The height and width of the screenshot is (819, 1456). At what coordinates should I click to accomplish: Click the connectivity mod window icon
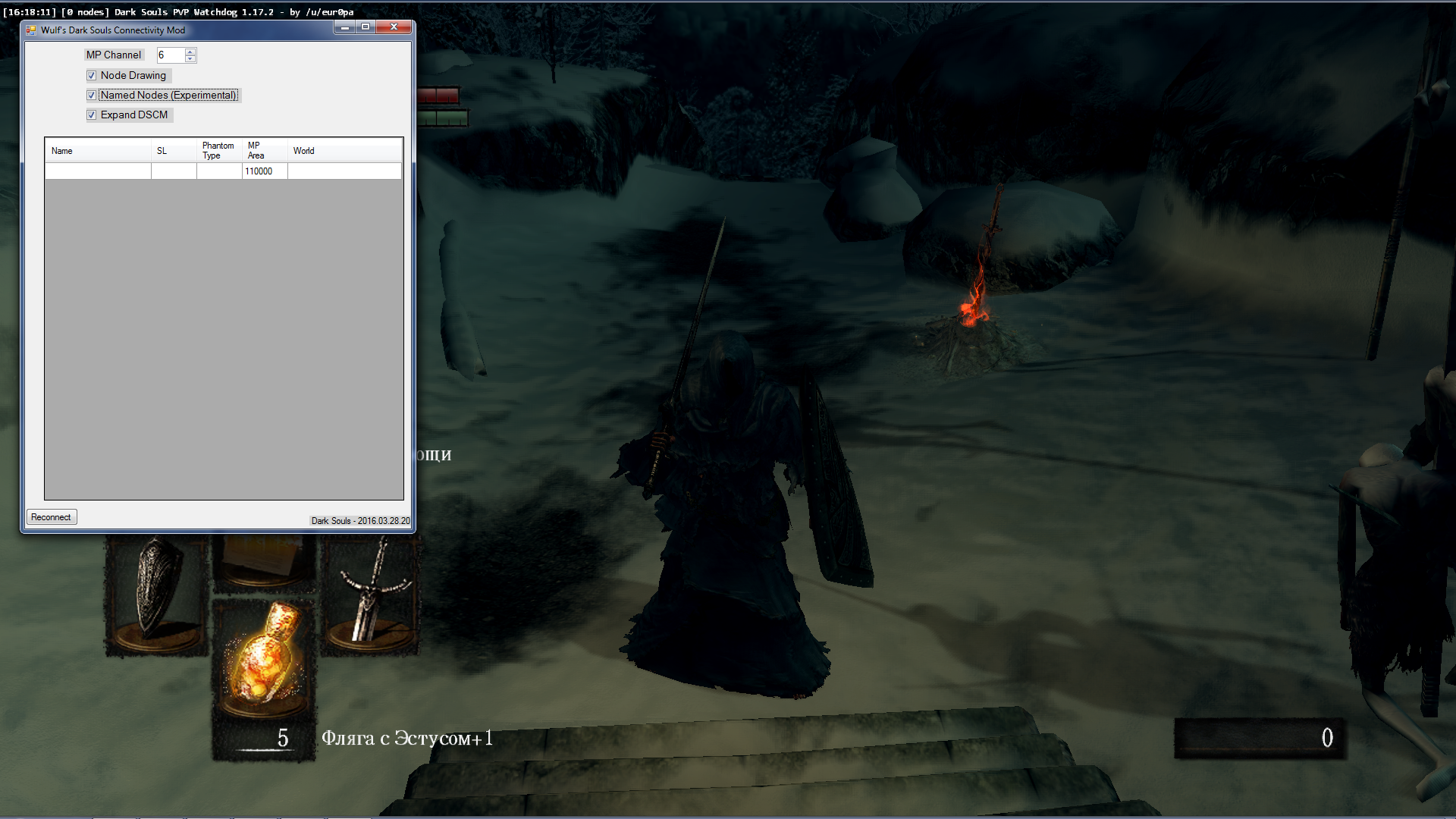point(31,30)
